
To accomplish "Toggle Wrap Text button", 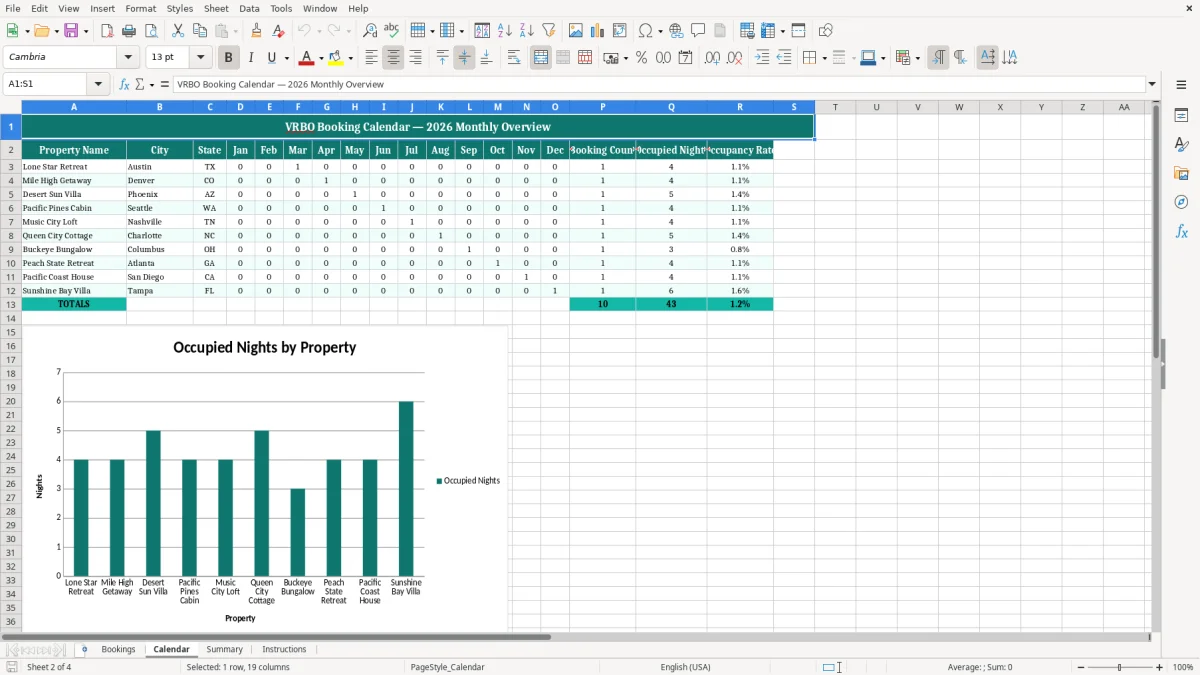I will (x=514, y=58).
